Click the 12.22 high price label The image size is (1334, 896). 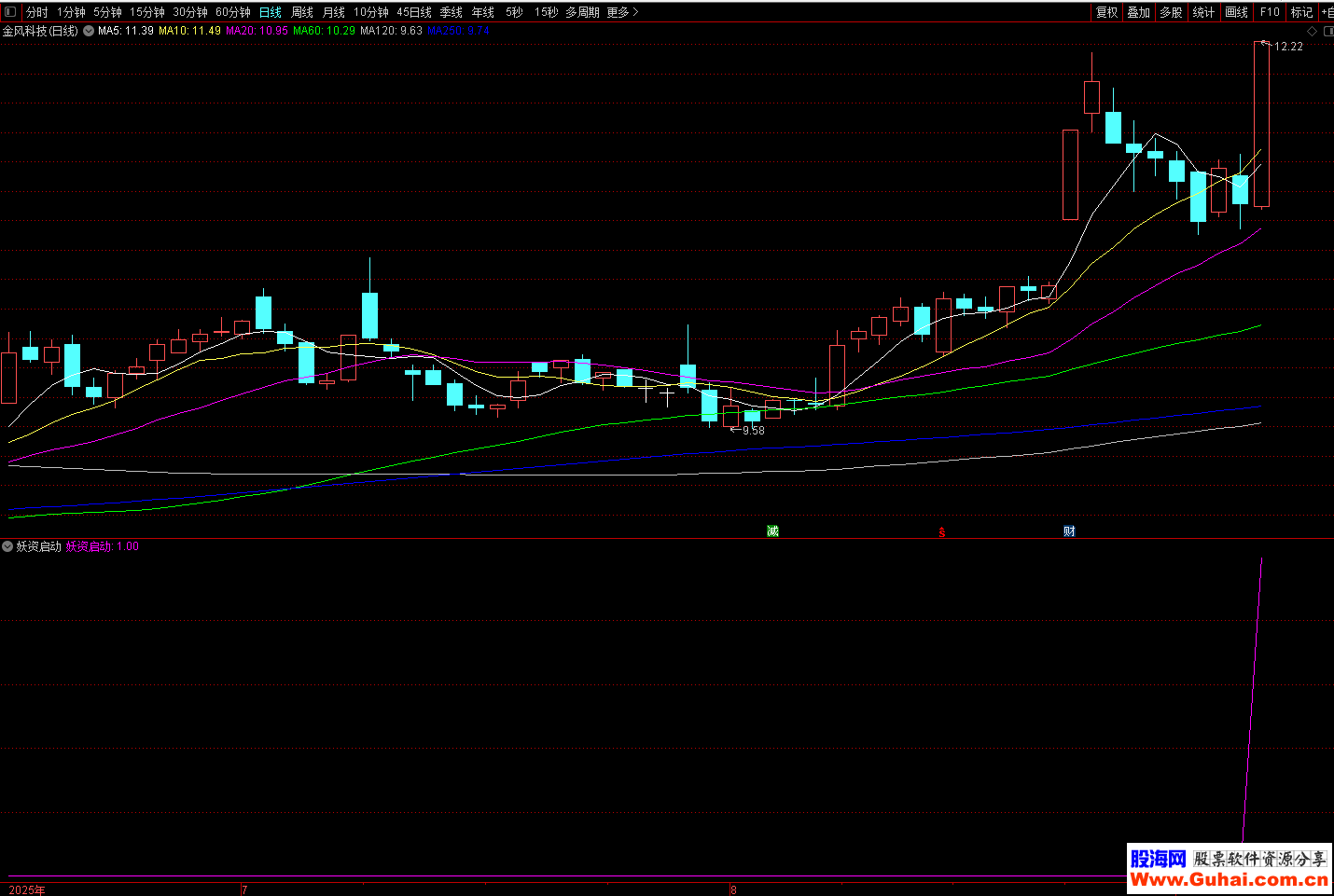tap(1288, 47)
